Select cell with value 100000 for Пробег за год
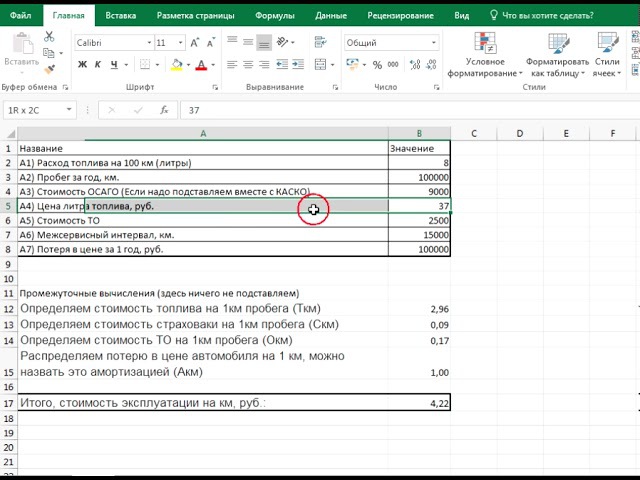This screenshot has height=480, width=640. (419, 177)
